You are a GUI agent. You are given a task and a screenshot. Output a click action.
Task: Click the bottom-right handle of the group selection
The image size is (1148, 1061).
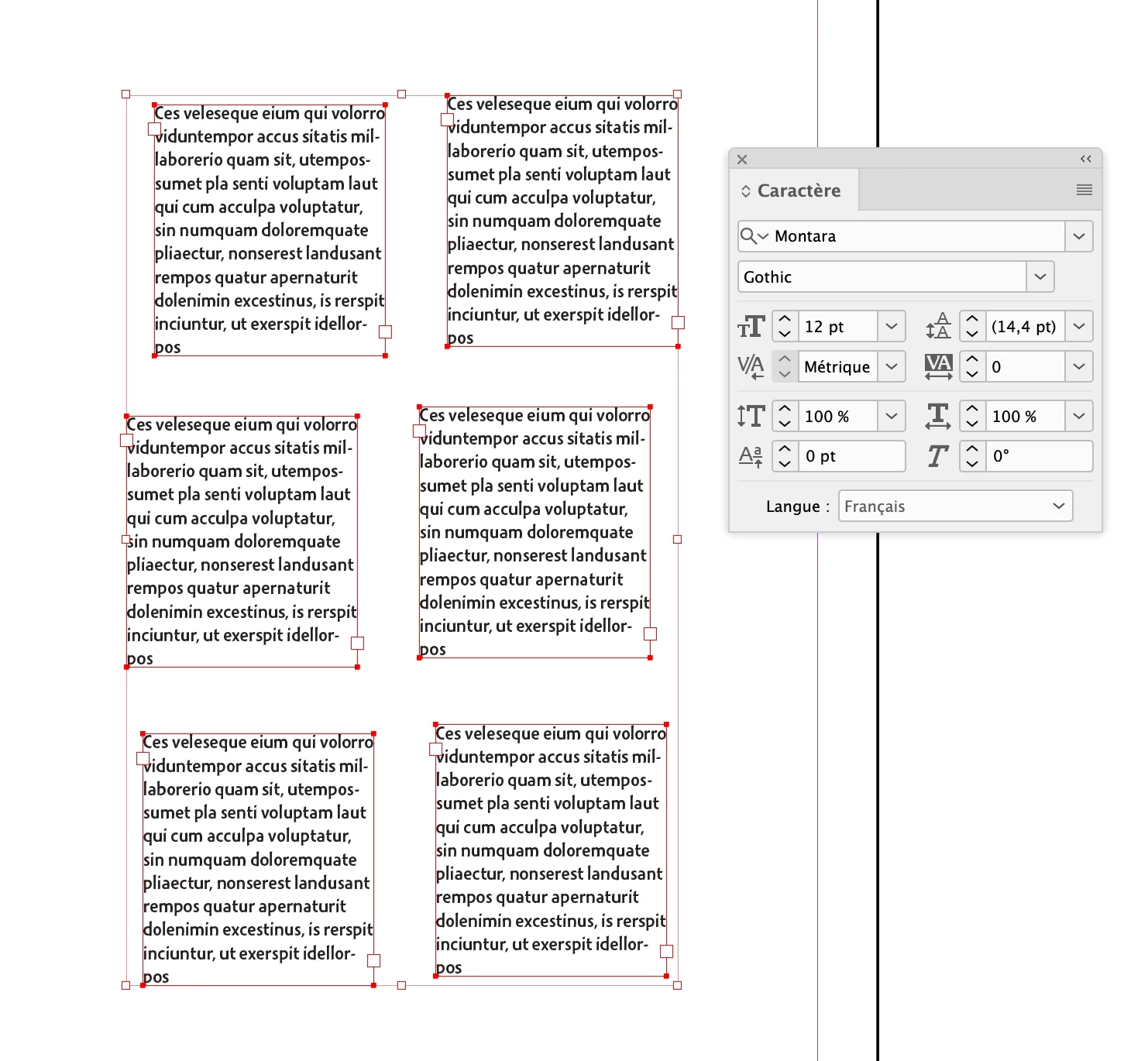(678, 985)
